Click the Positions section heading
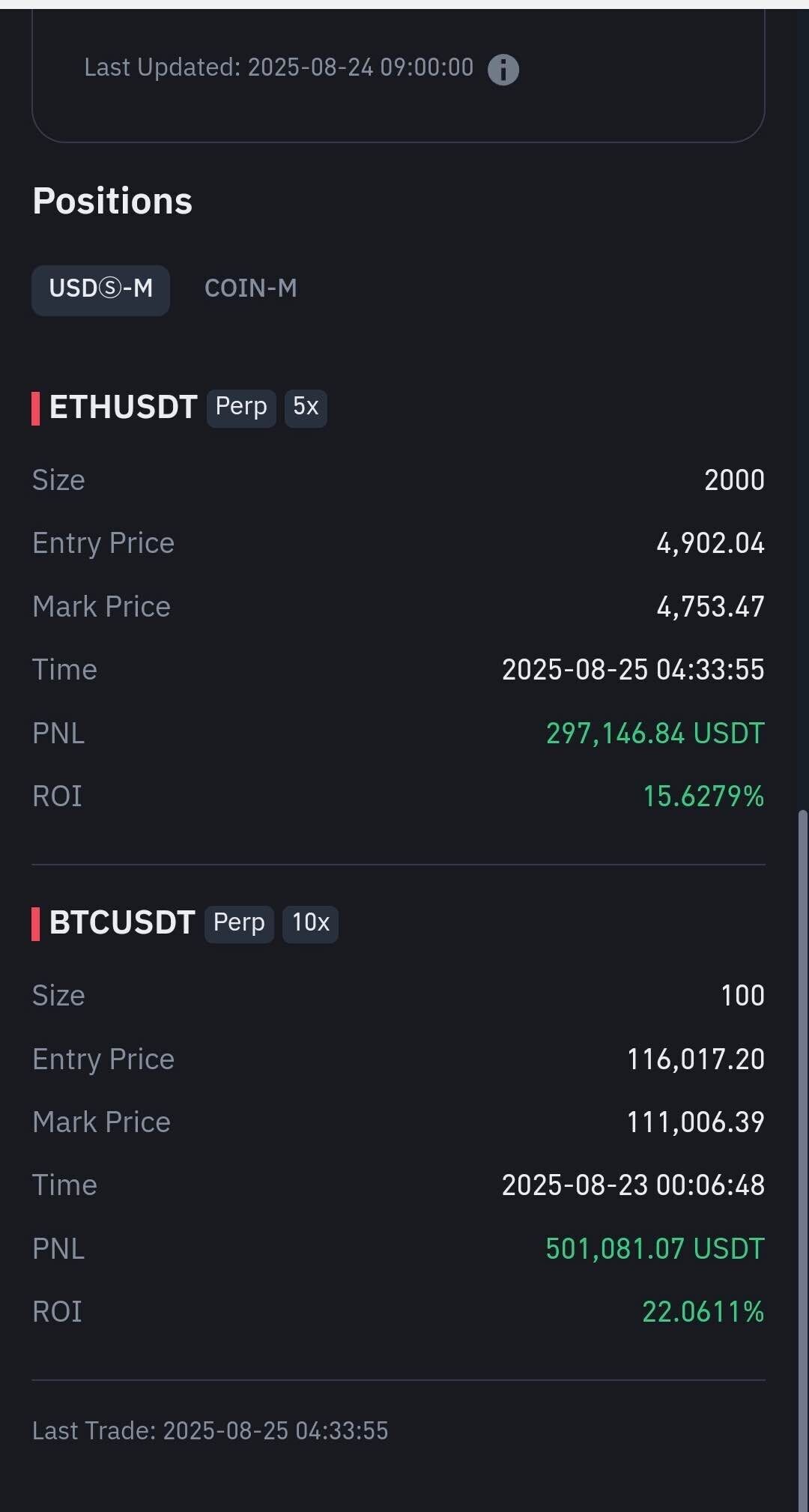809x1512 pixels. [x=112, y=202]
